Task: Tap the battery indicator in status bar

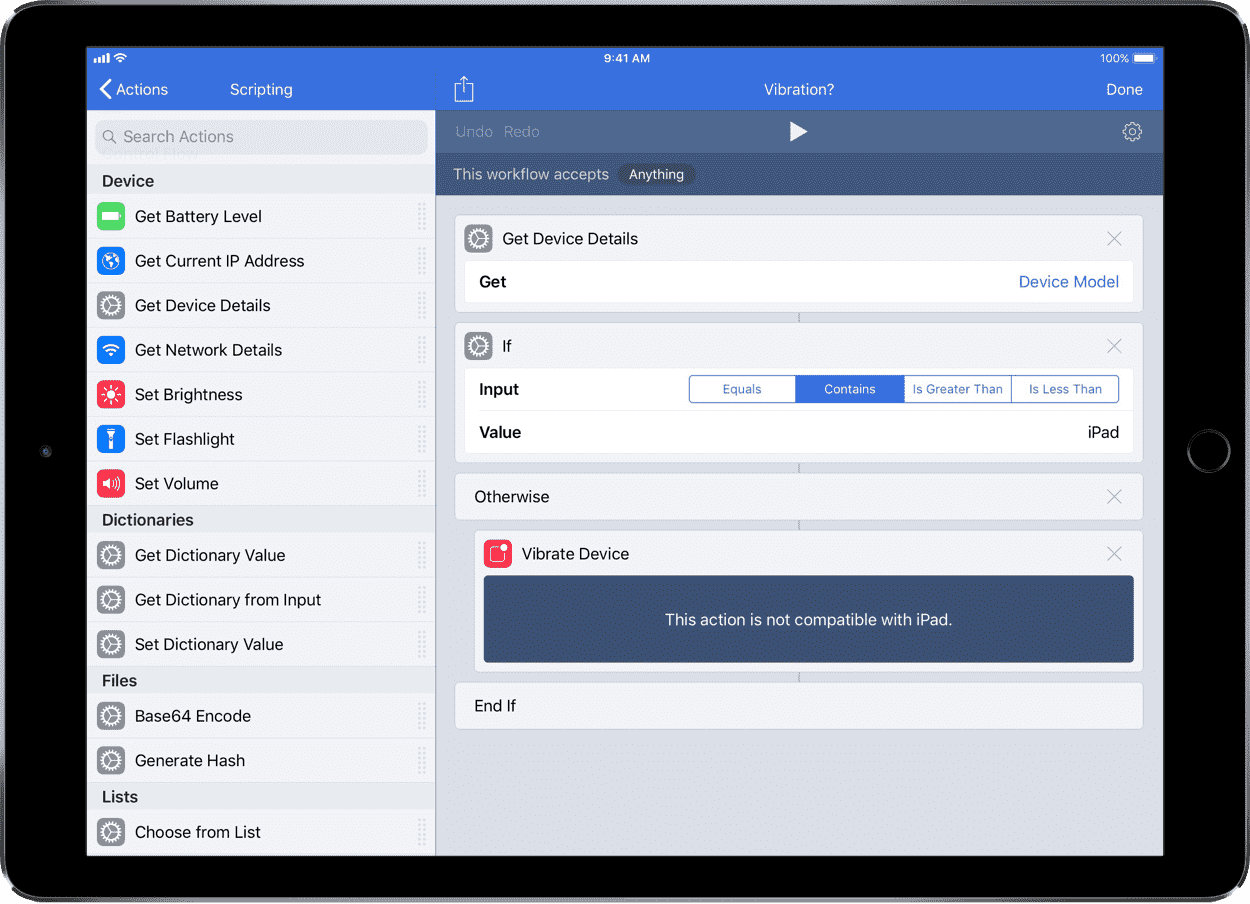Action: coord(1144,58)
